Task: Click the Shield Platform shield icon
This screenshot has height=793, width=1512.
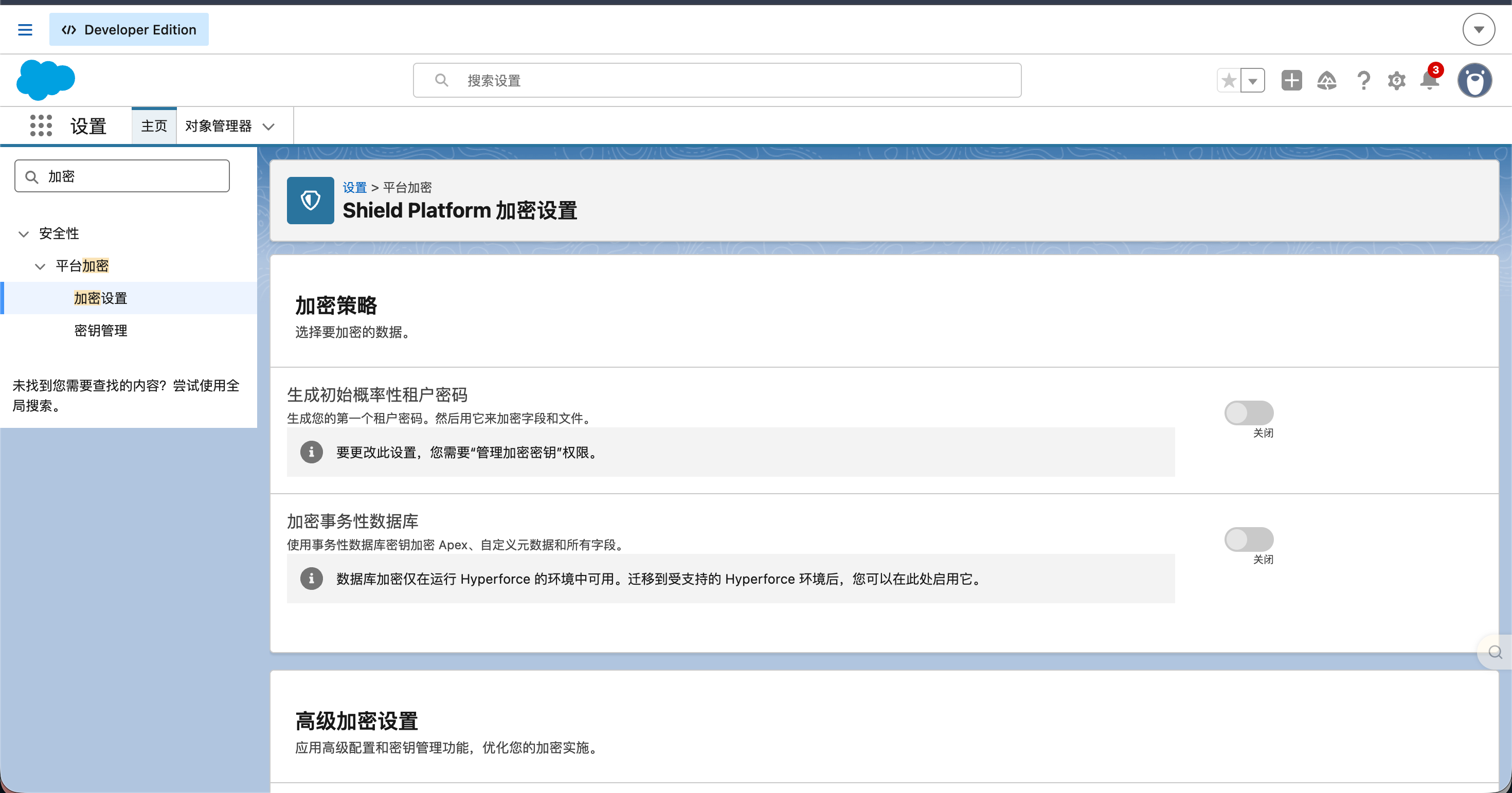Action: (310, 200)
